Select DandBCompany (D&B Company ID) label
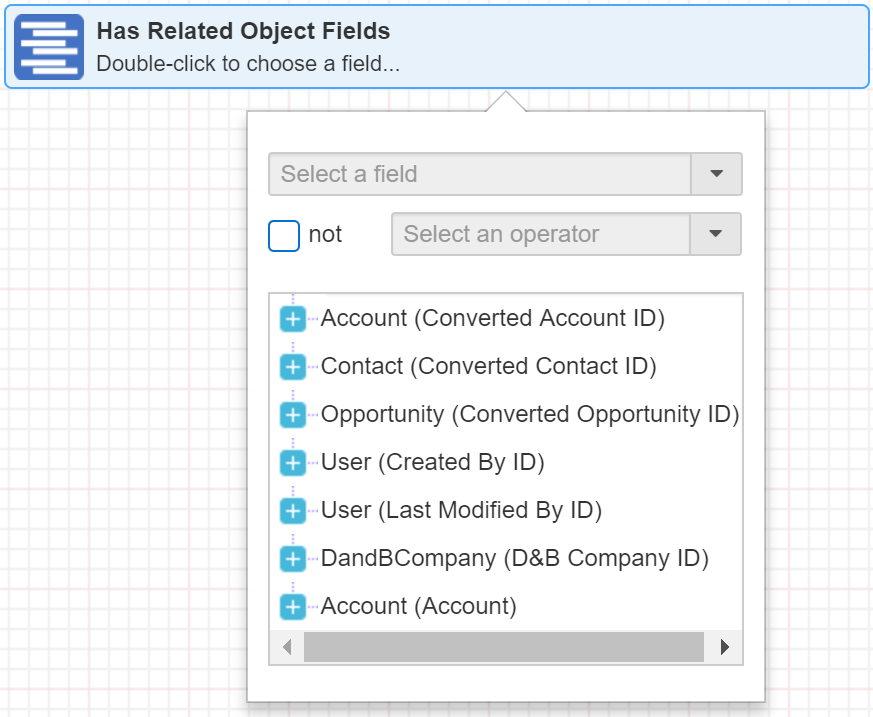 point(514,559)
